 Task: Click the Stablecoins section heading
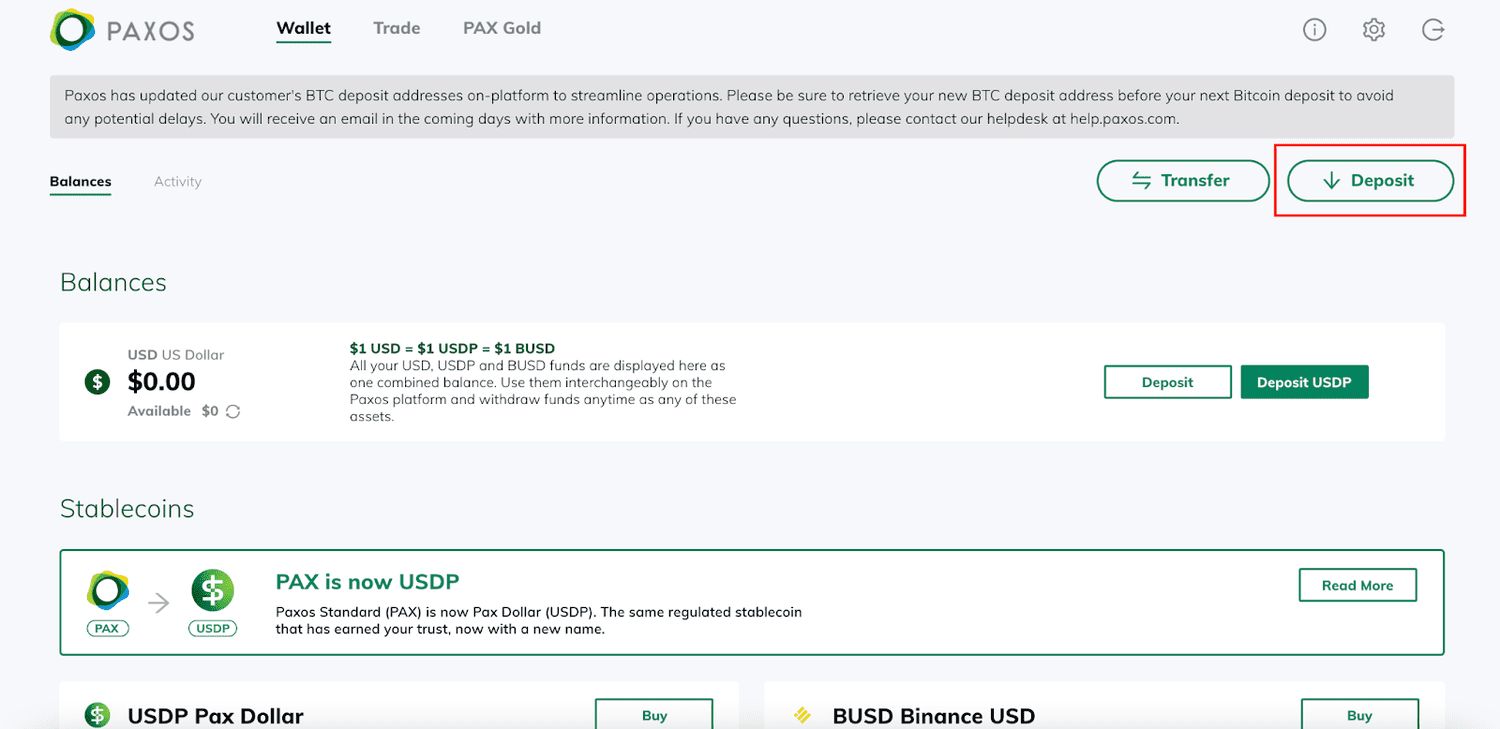click(x=127, y=508)
